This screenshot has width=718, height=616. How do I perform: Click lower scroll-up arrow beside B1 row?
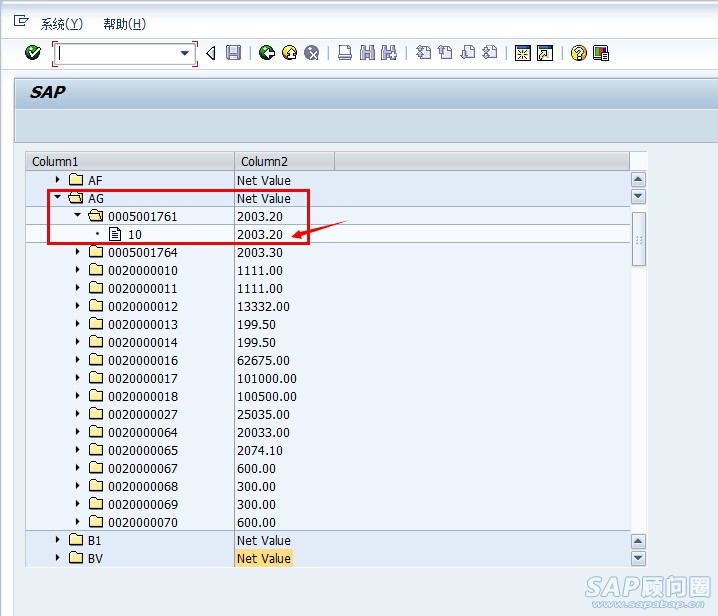pos(638,541)
